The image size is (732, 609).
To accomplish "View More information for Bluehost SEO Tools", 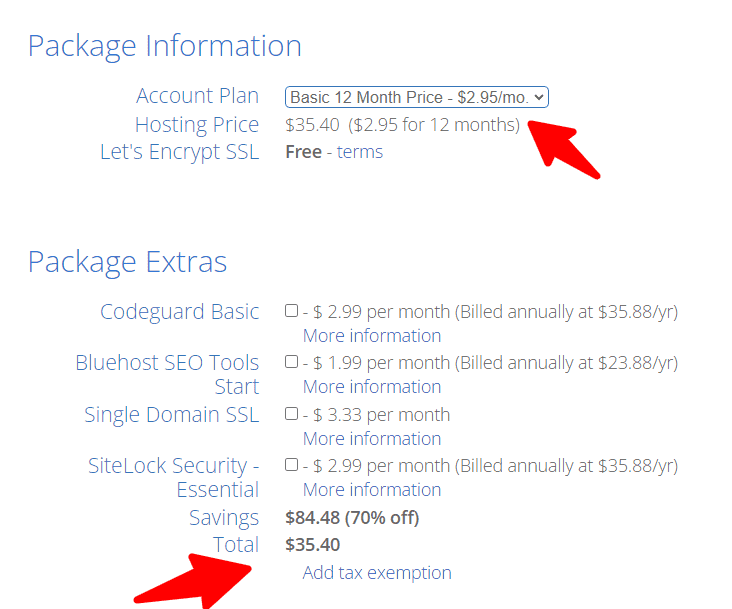I will [x=371, y=387].
